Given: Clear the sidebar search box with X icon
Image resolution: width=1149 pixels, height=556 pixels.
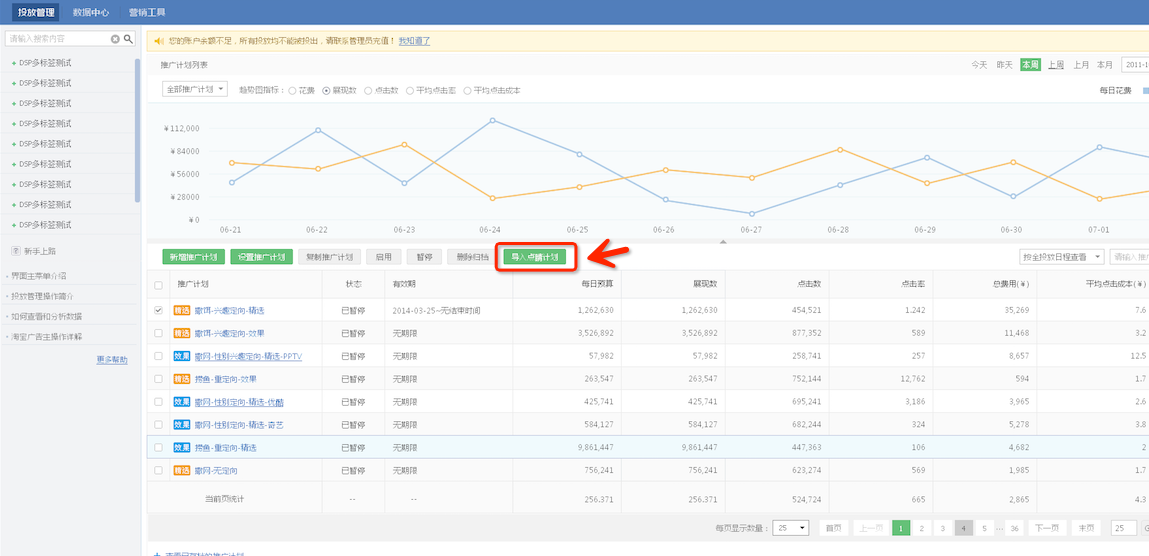Looking at the screenshot, I should [115, 39].
